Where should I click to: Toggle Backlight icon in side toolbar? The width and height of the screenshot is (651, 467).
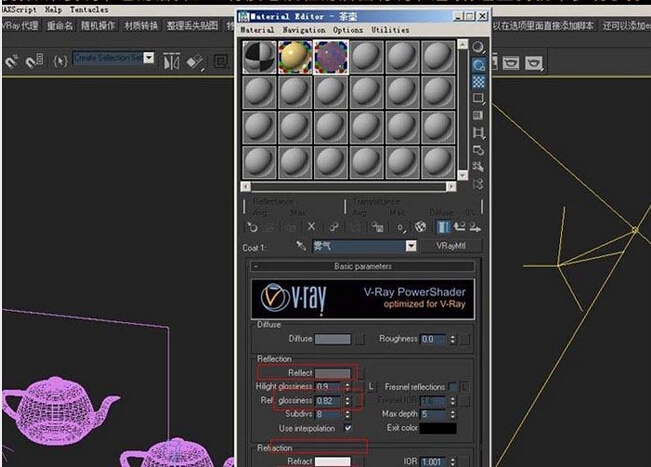click(x=478, y=65)
